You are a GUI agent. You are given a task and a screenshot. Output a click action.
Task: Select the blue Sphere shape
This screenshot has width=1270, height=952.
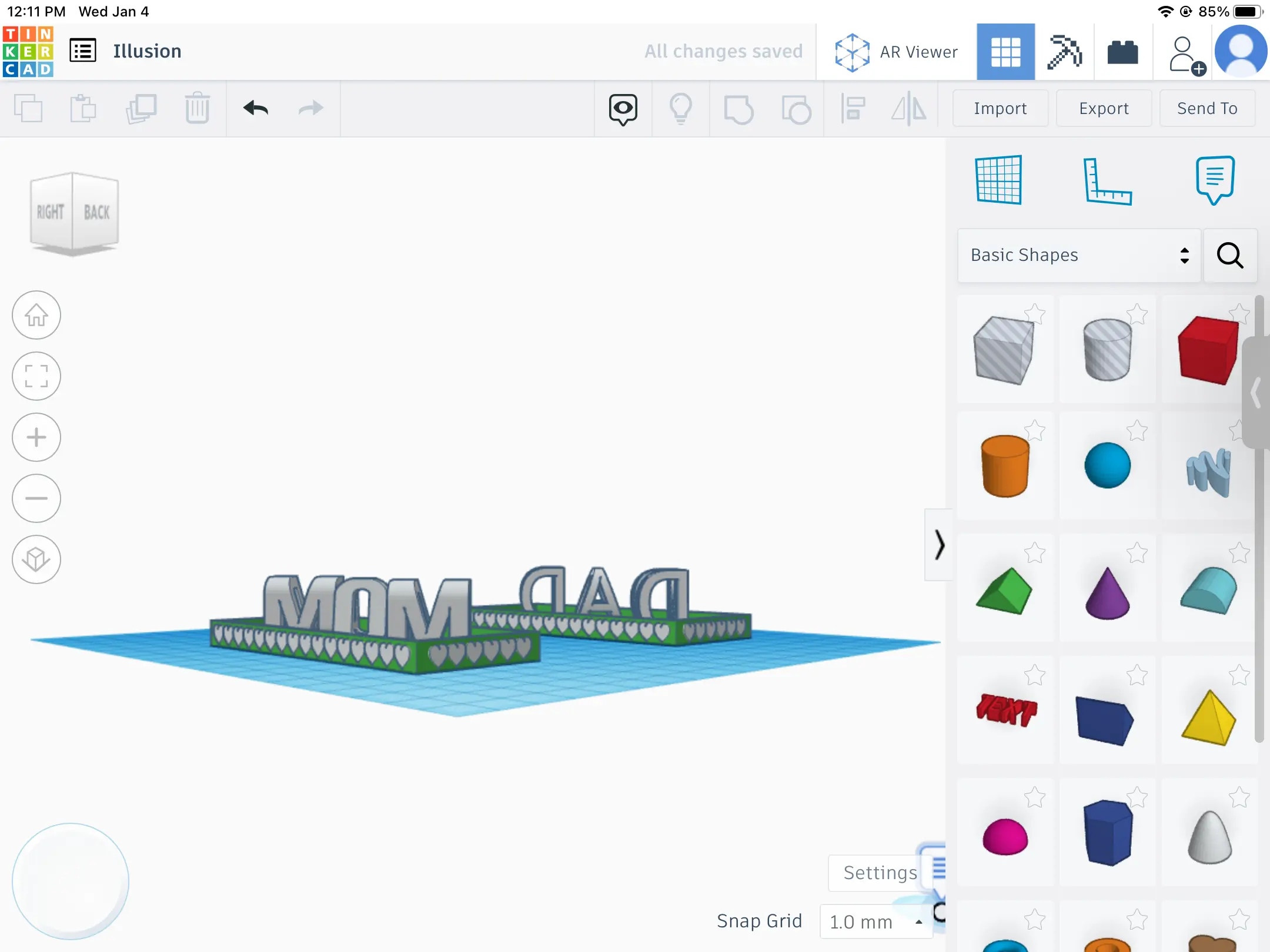(x=1108, y=467)
